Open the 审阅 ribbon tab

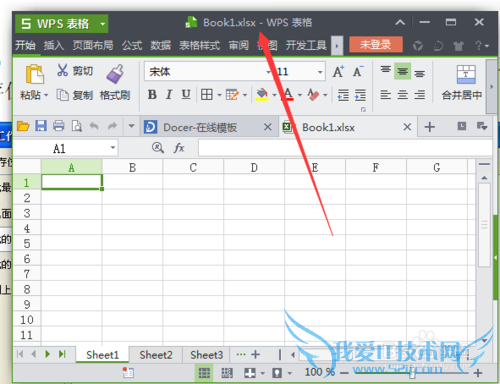(x=239, y=45)
